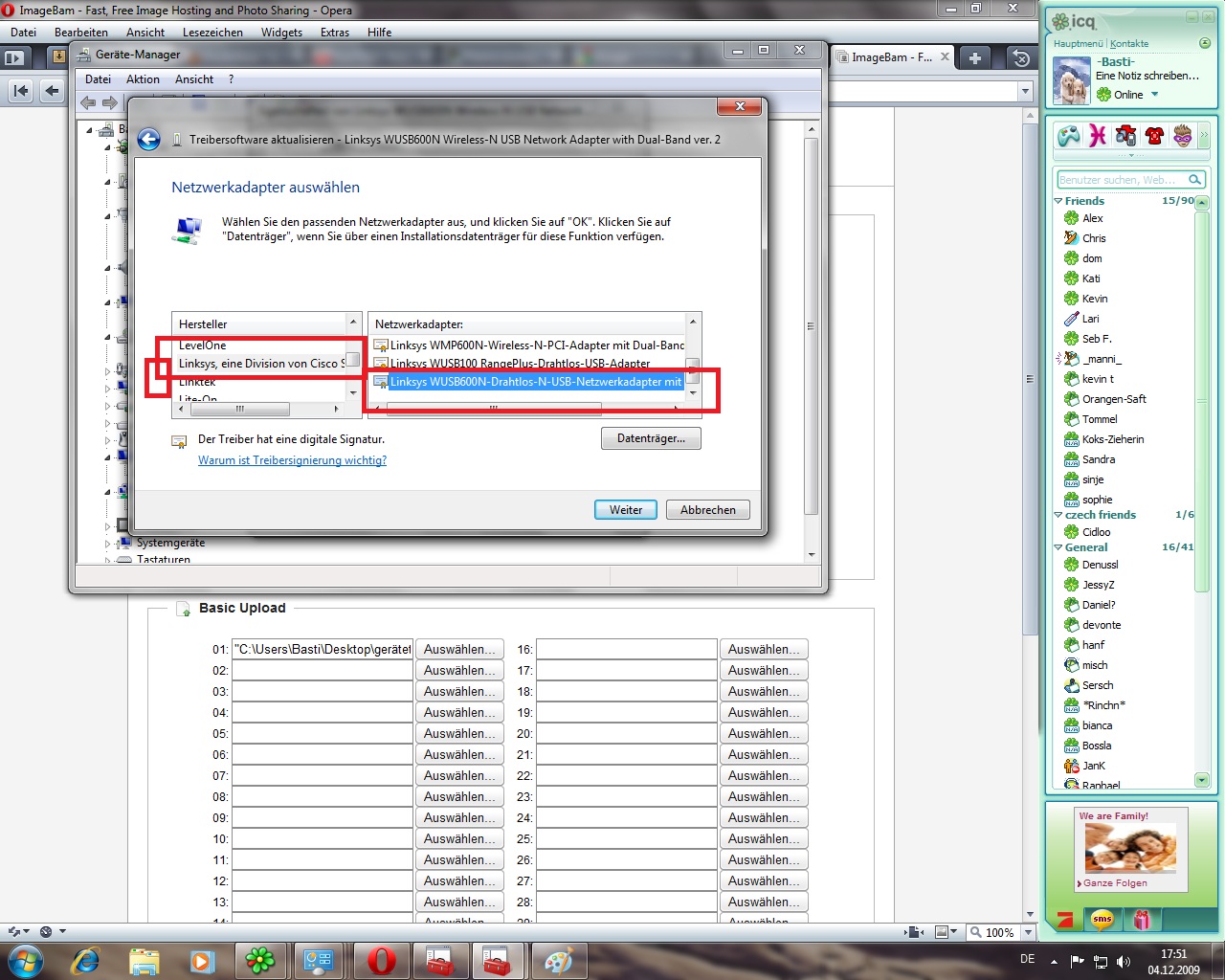Open Hauptmenü in ICQ
1225x980 pixels.
coord(1078,44)
